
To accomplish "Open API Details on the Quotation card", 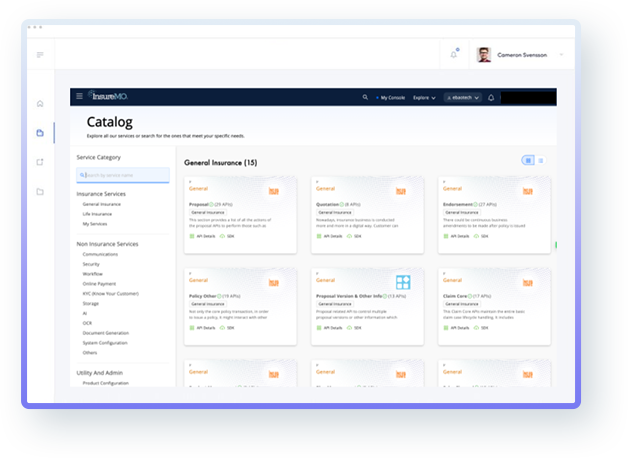I will (329, 236).
